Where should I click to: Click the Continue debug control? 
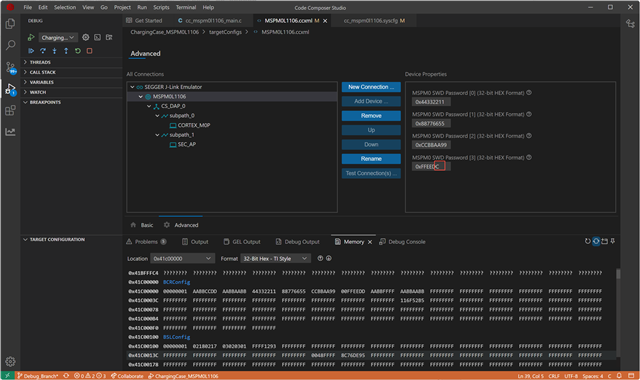pos(31,51)
